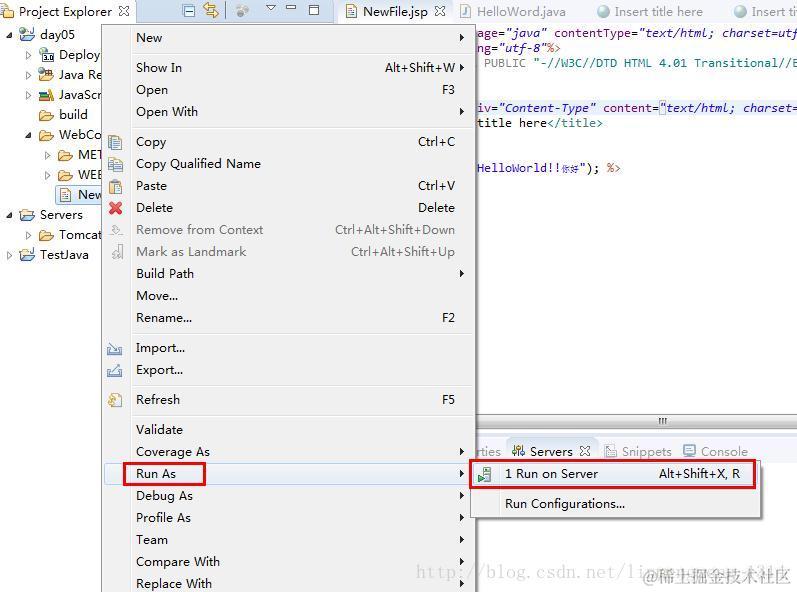Image resolution: width=797 pixels, height=592 pixels.
Task: Click the Export icon in context menu
Action: tap(114, 370)
